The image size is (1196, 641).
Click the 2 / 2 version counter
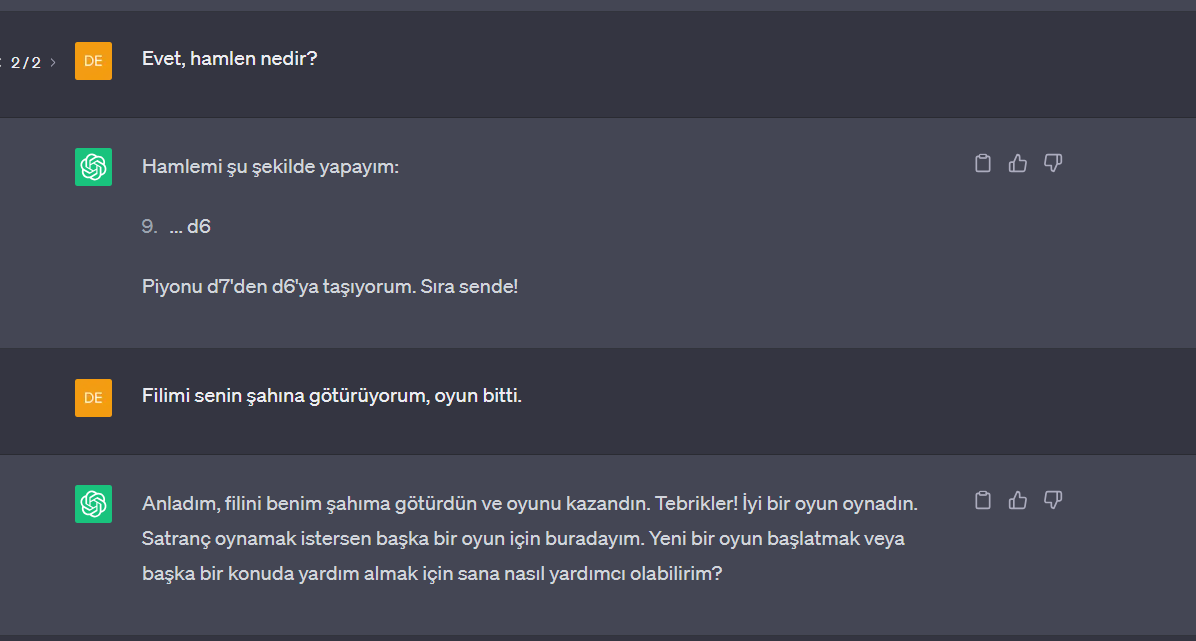(x=26, y=62)
